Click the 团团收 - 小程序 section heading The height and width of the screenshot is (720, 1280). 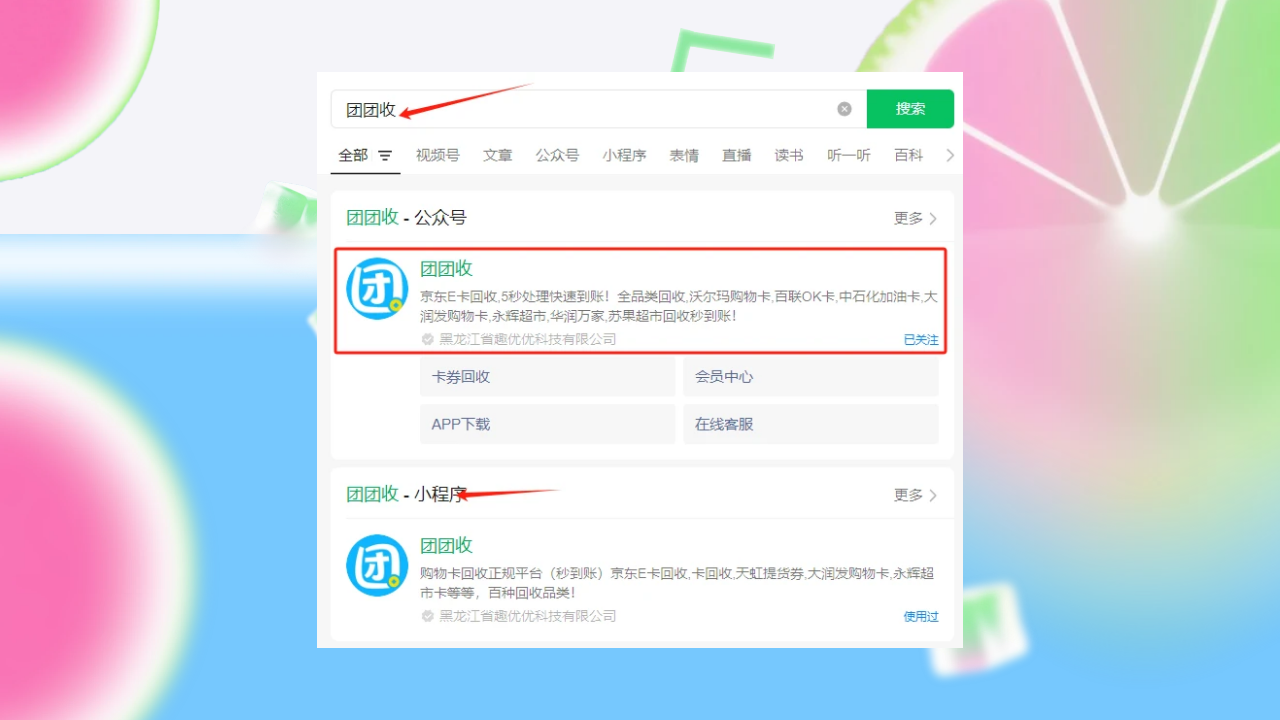coord(406,494)
